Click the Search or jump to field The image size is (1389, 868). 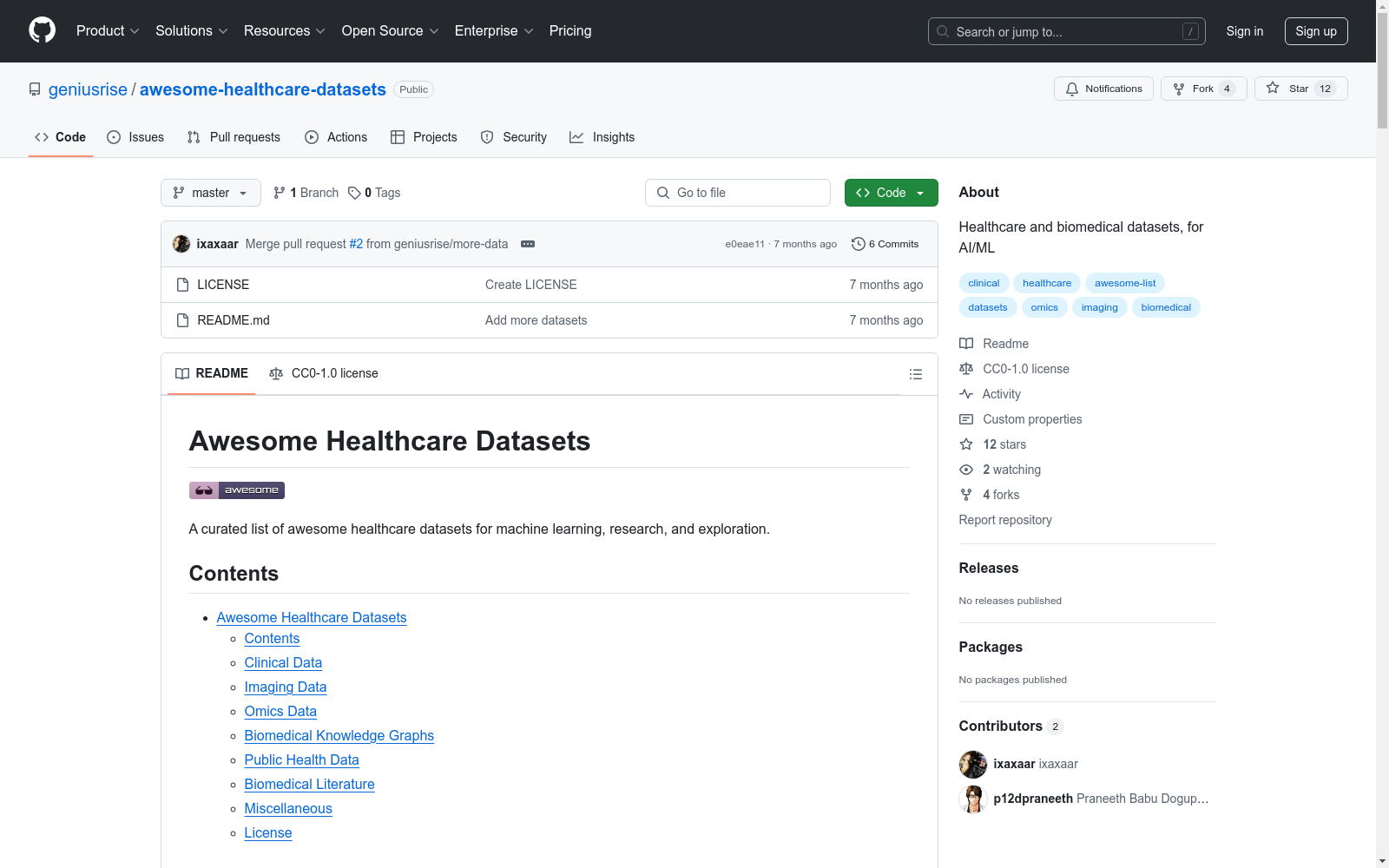coord(1067,31)
